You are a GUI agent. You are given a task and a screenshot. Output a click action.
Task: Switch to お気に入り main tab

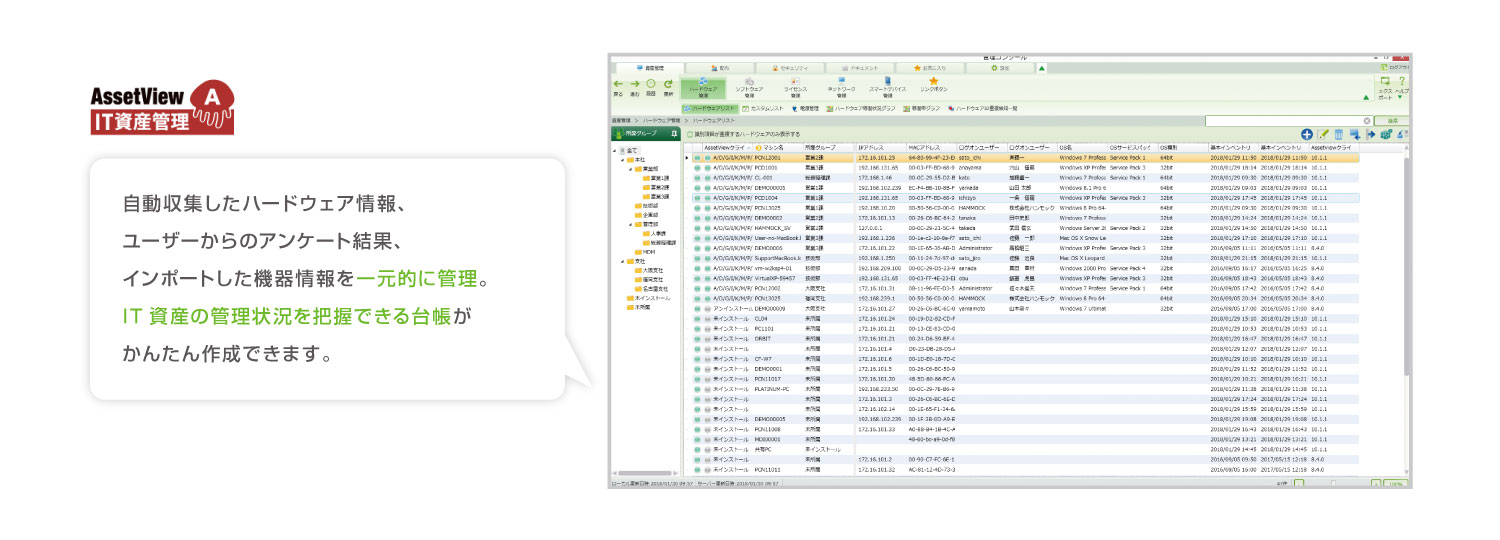(x=932, y=67)
